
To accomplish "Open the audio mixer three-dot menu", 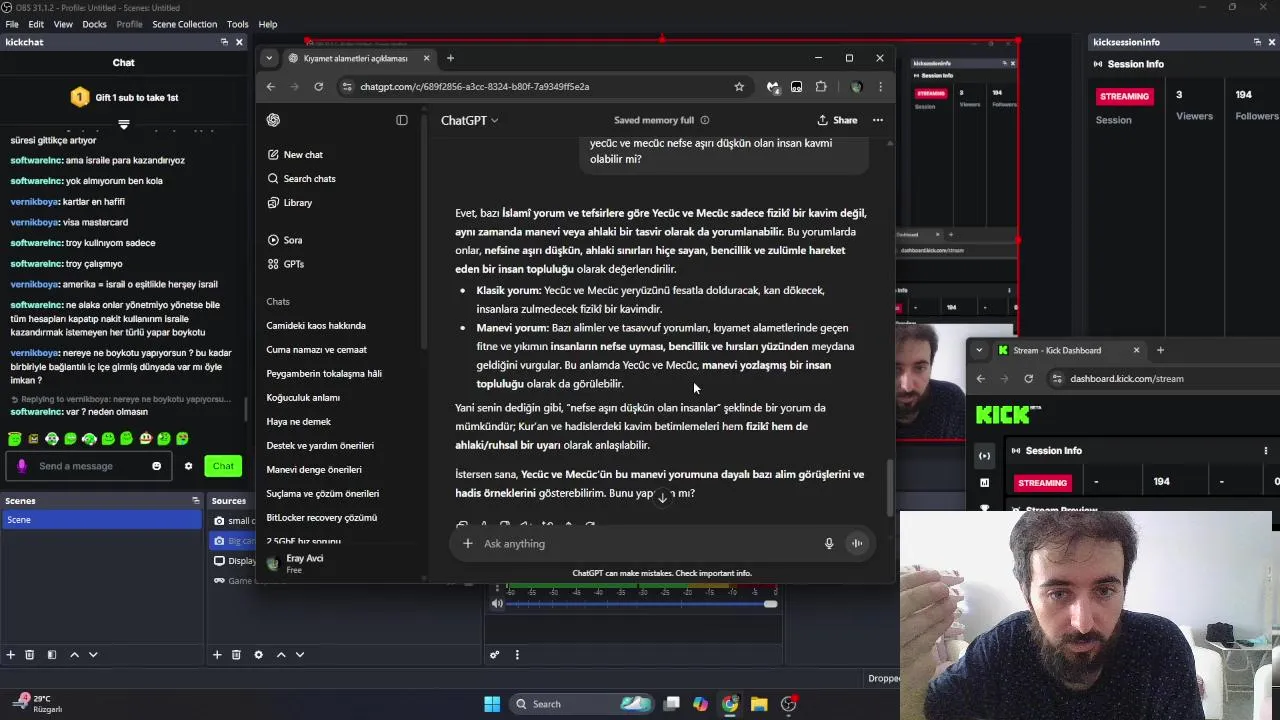I will (517, 655).
